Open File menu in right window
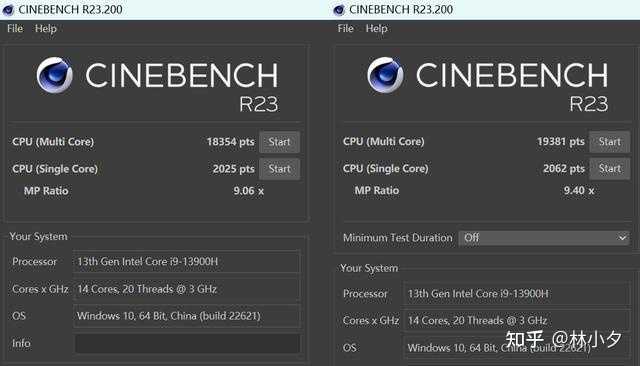Viewport: 640px width, 366px height. point(346,29)
